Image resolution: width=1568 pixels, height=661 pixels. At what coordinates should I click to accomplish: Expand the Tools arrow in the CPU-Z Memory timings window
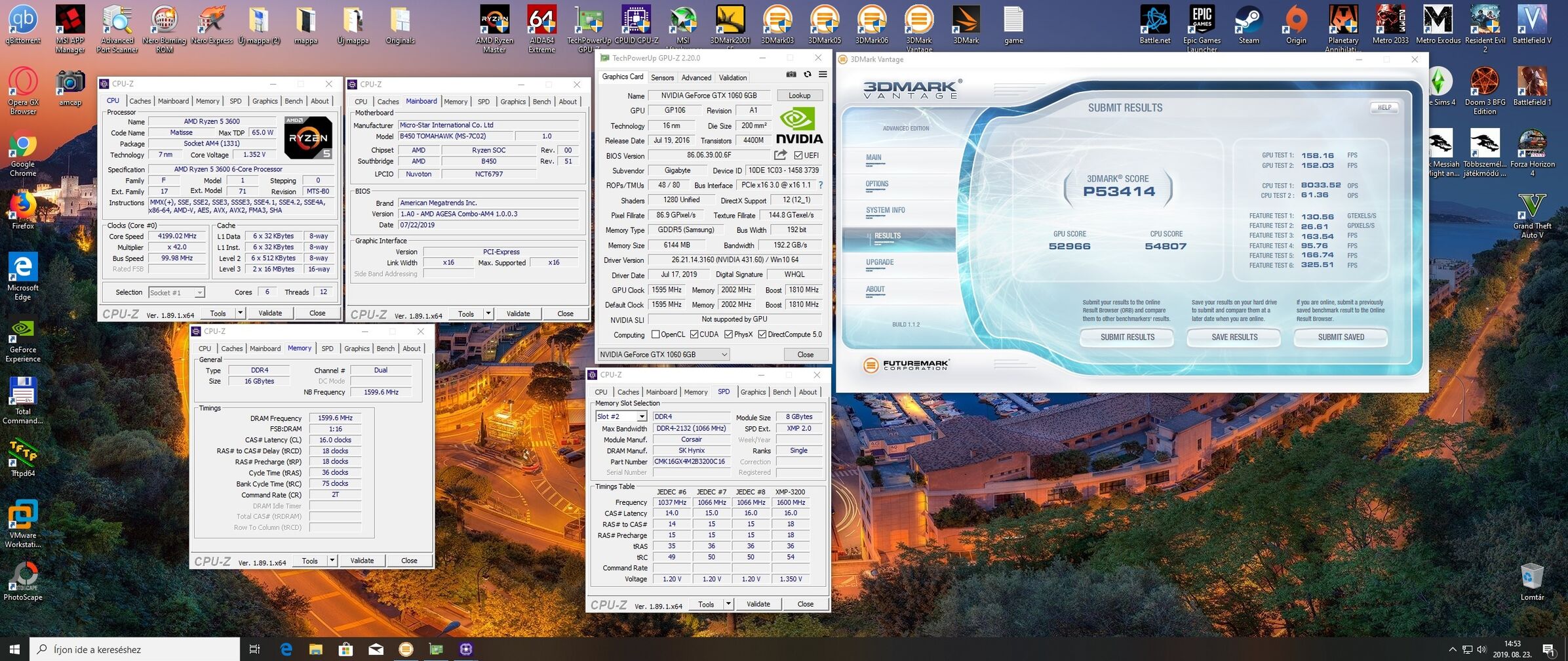click(332, 561)
